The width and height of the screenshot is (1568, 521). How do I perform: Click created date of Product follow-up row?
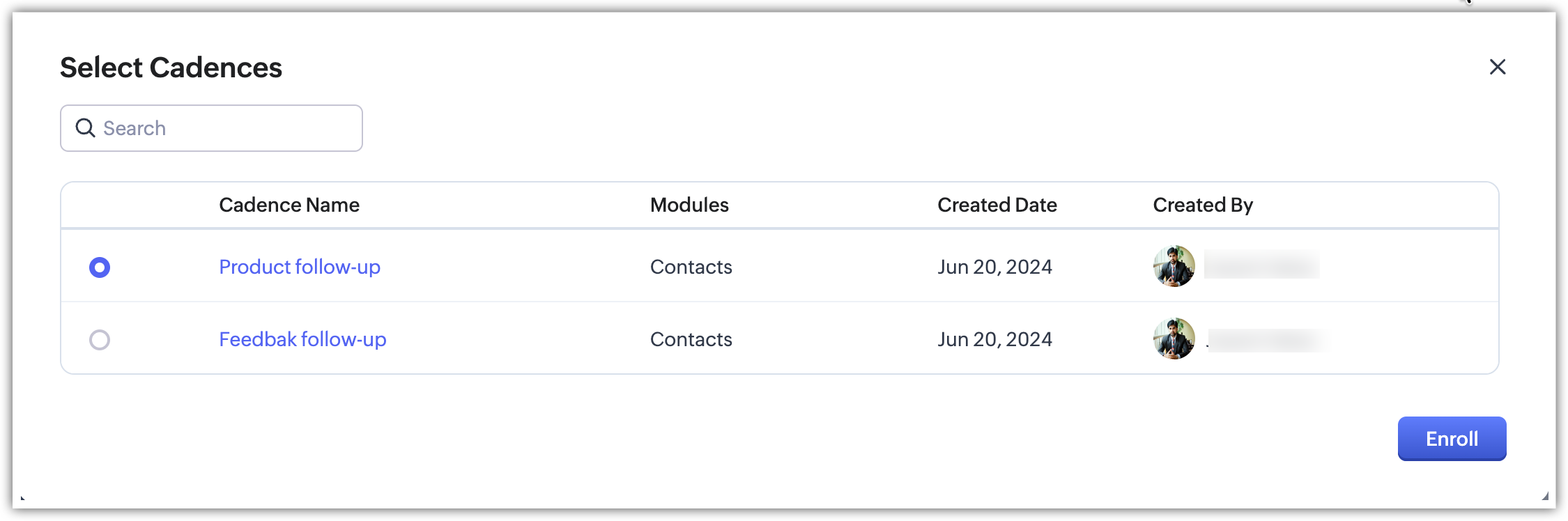tap(994, 267)
